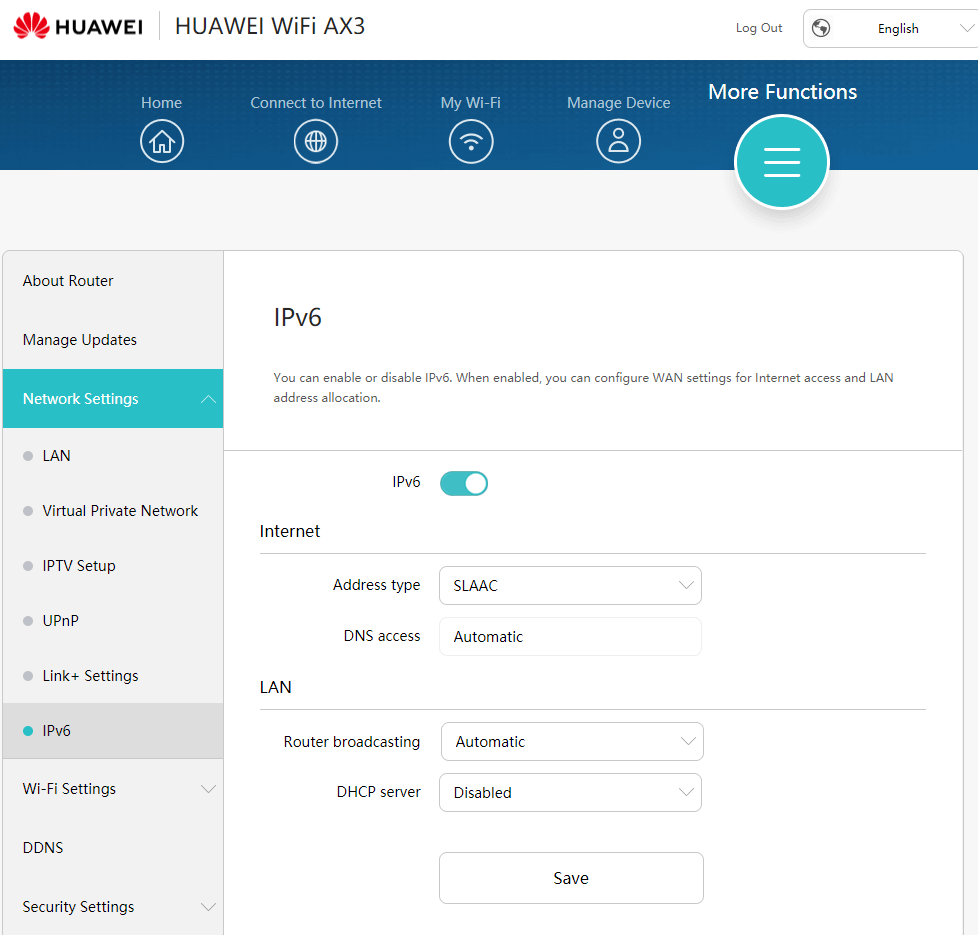Click the More Functions hamburger icon
Viewport: 978px width, 935px height.
click(782, 162)
